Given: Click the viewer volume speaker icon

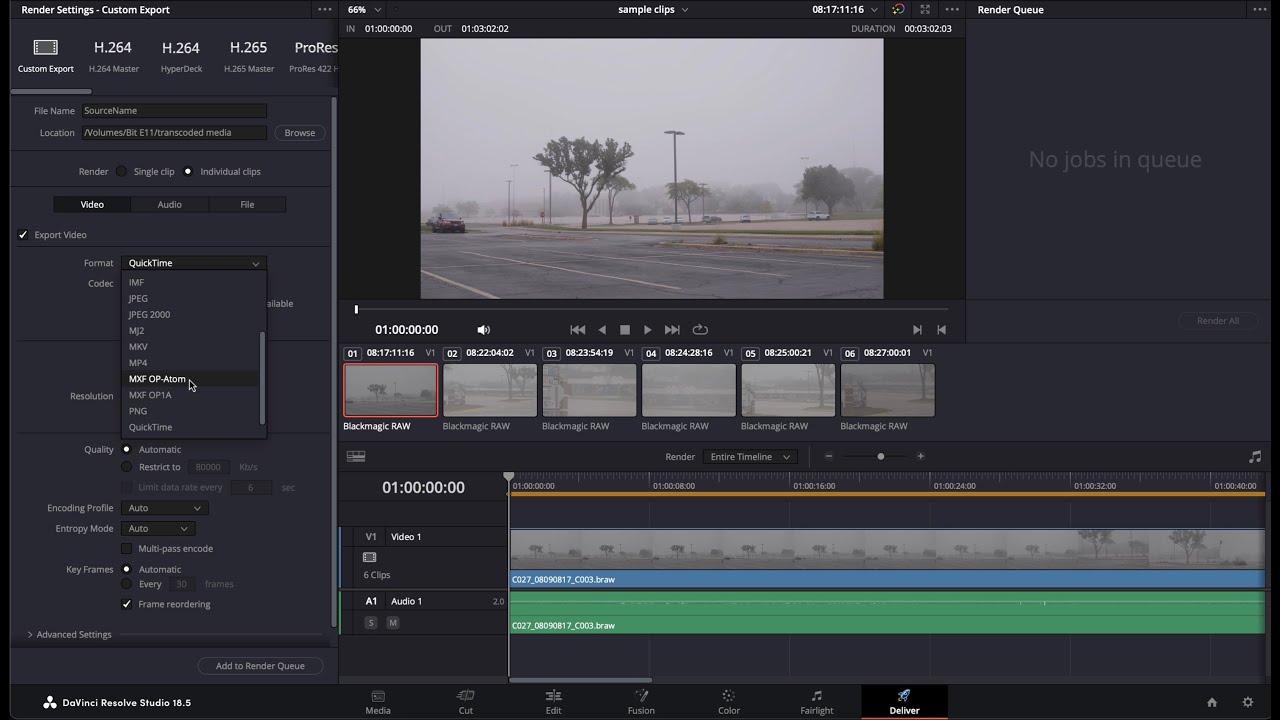Looking at the screenshot, I should click(x=484, y=330).
